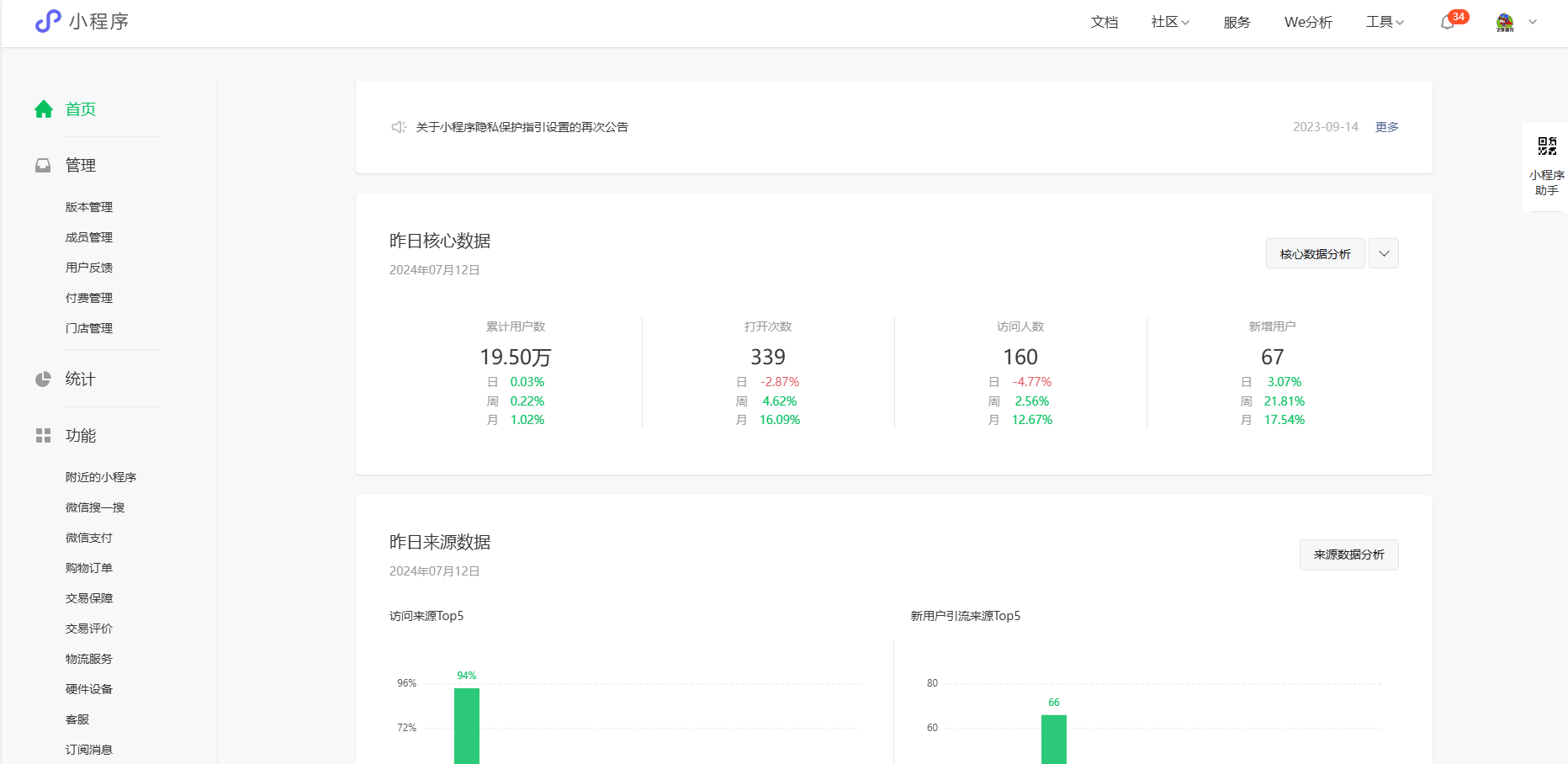
Task: Go to 首页 in sidebar
Action: [81, 109]
